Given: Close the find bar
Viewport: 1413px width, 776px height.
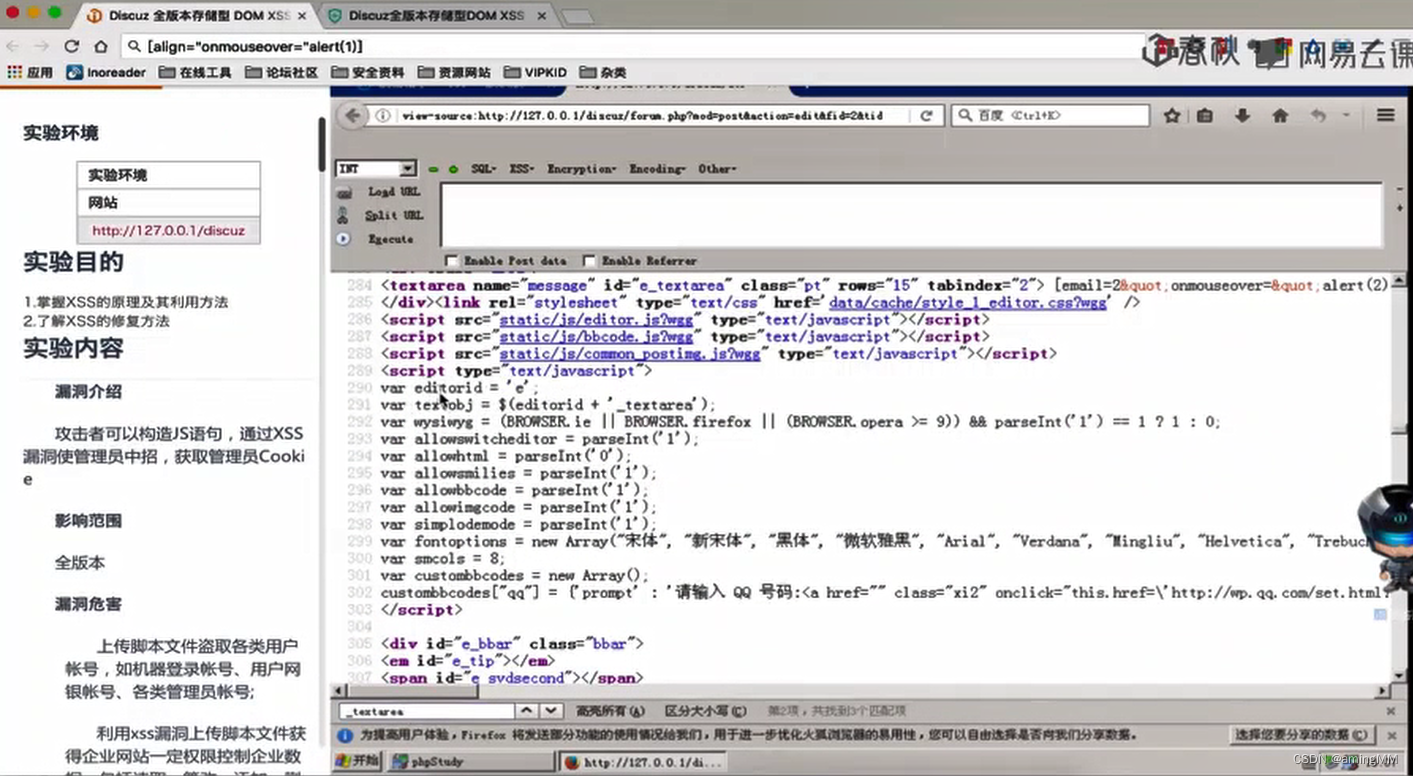Looking at the screenshot, I should 1390,711.
